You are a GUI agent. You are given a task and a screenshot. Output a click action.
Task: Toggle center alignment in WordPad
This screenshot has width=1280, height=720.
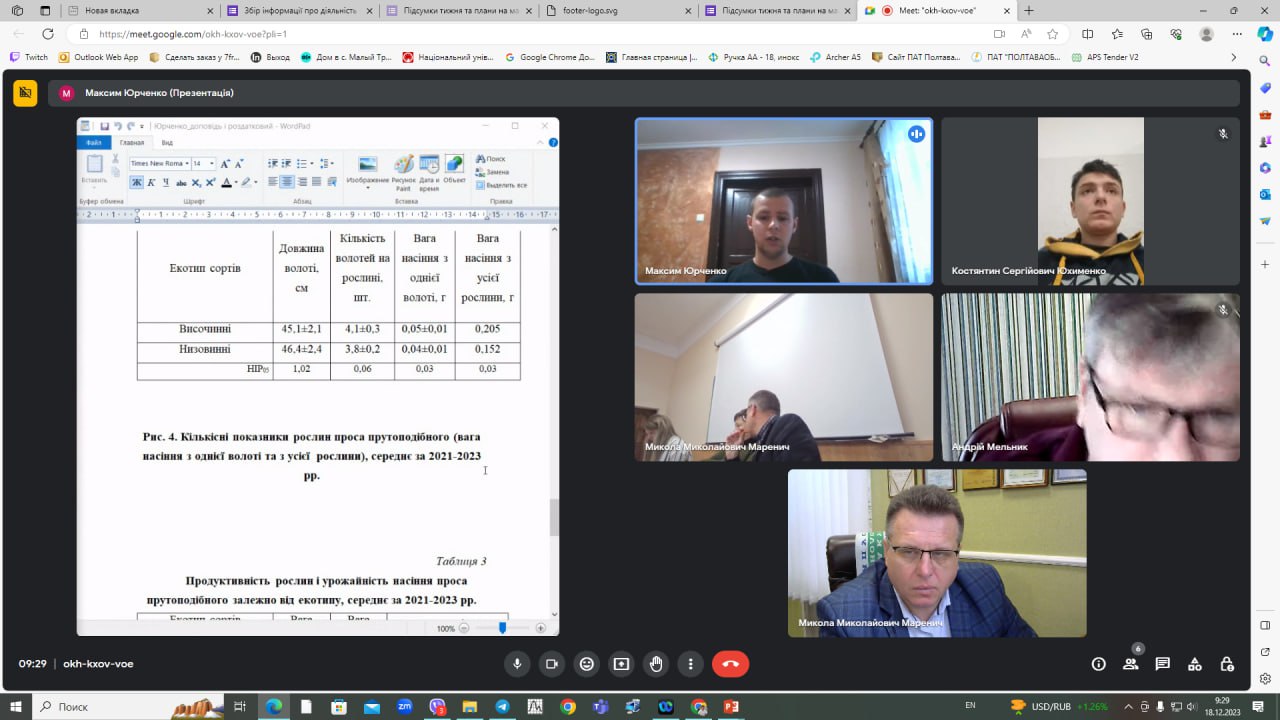coord(287,182)
